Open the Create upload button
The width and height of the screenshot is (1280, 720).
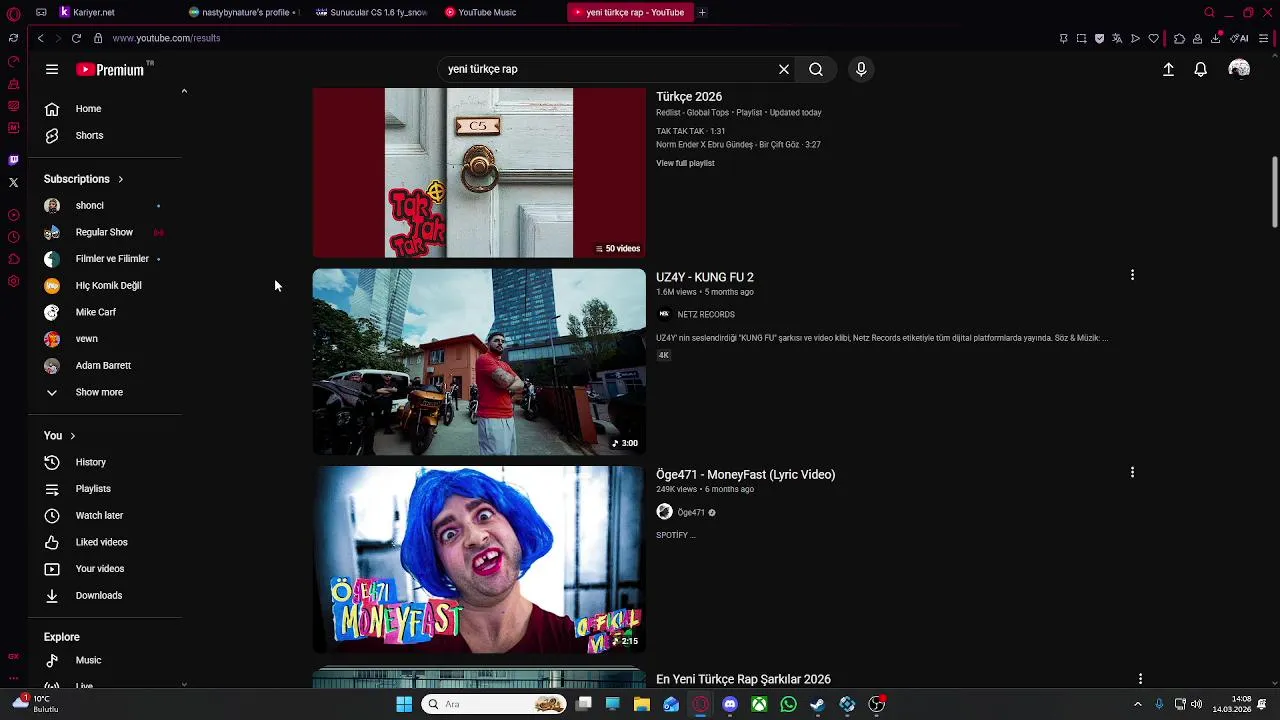(1168, 69)
